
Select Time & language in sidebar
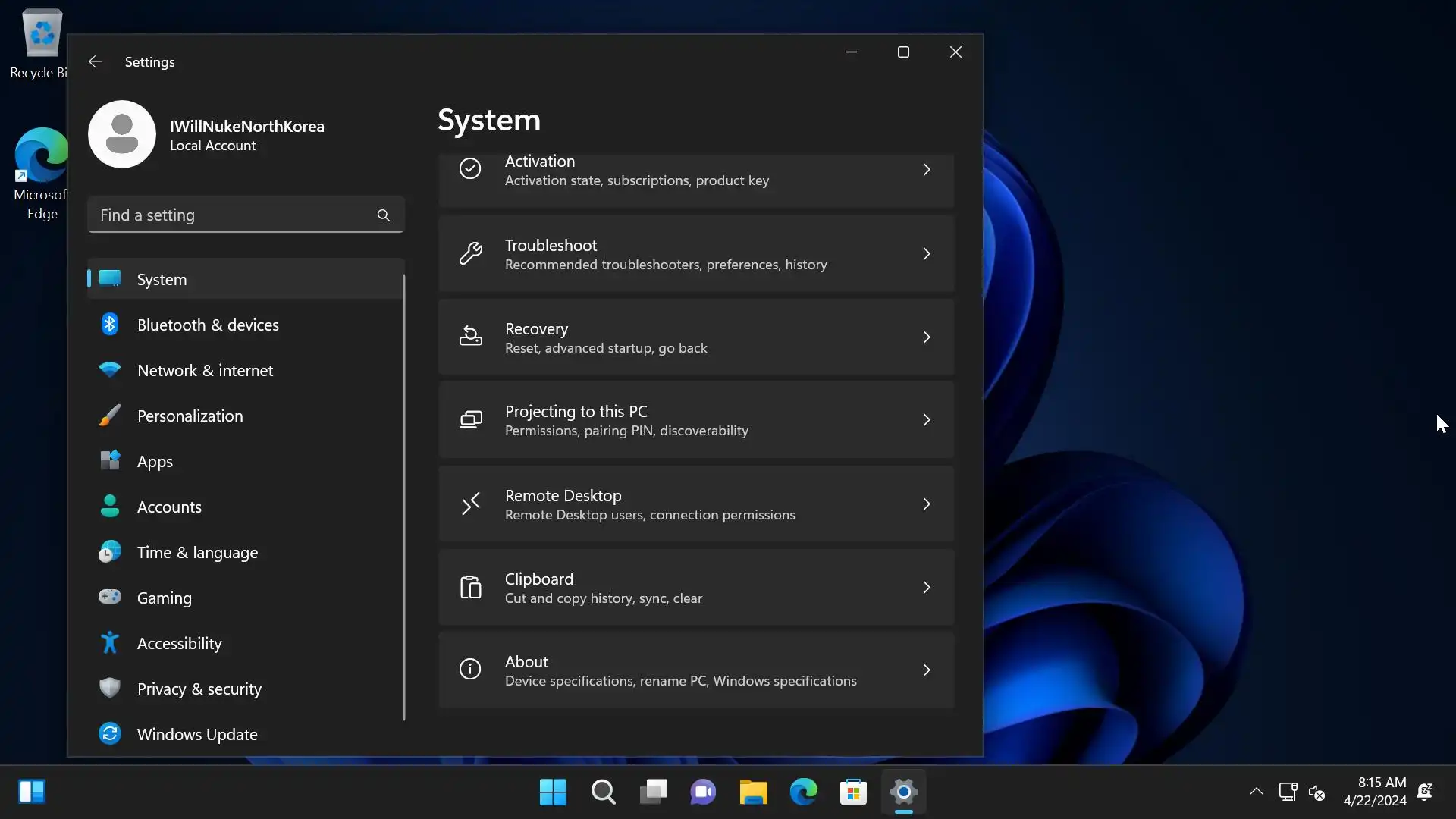click(197, 552)
